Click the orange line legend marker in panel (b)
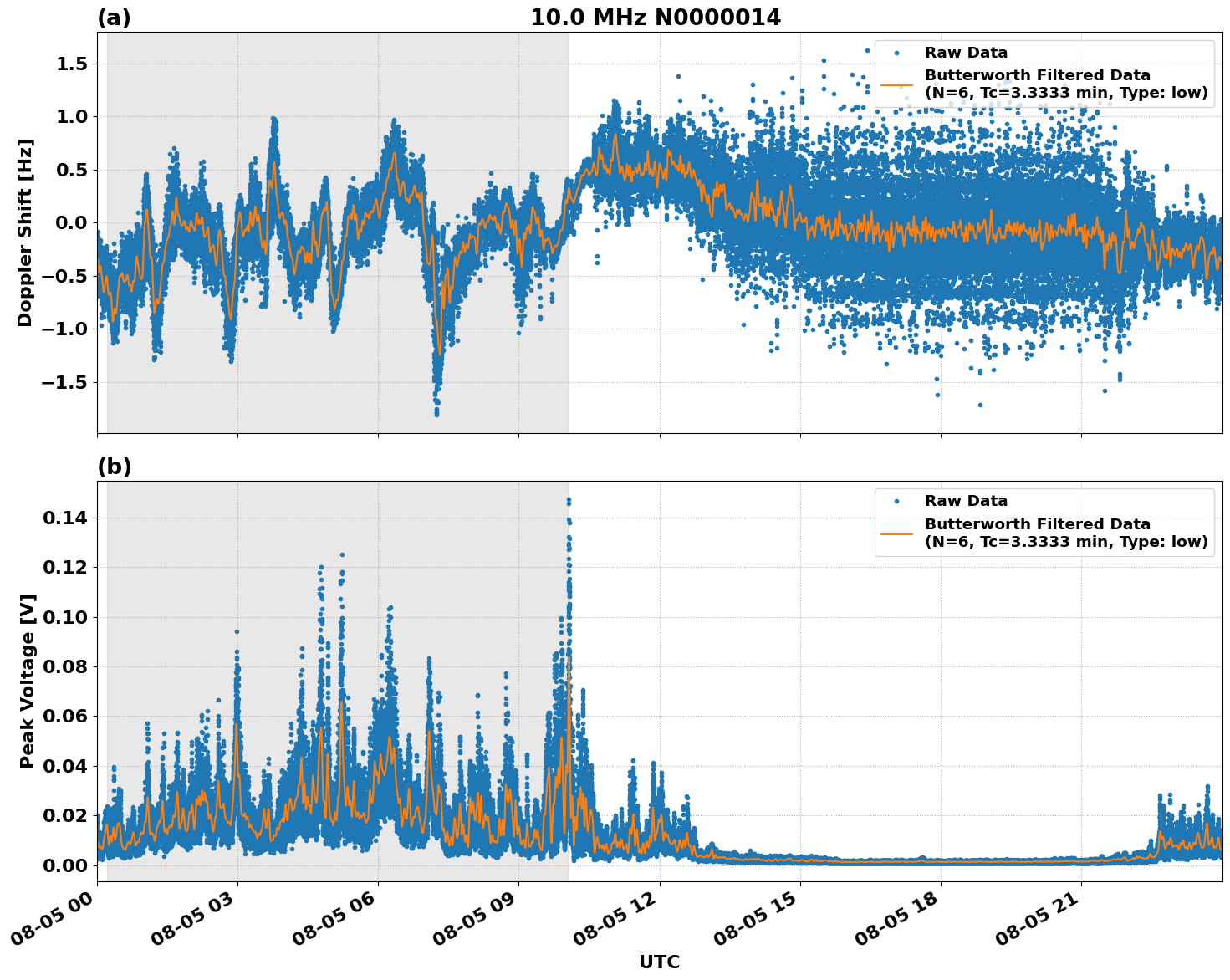The image size is (1230, 980). (896, 533)
